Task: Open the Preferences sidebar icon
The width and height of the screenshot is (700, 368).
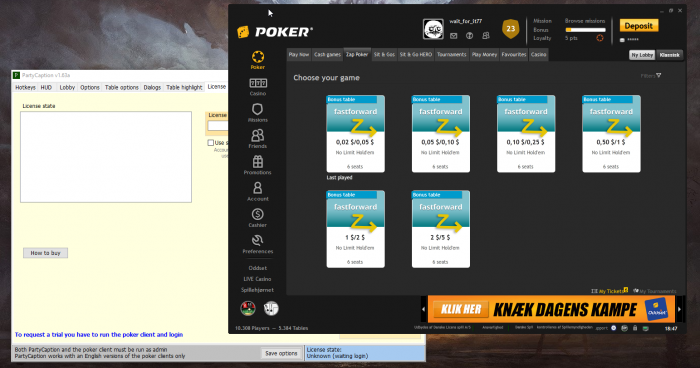Action: (258, 240)
